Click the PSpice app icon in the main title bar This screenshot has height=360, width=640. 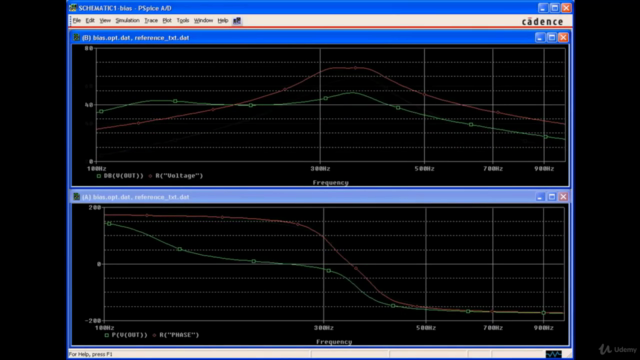[x=73, y=8]
